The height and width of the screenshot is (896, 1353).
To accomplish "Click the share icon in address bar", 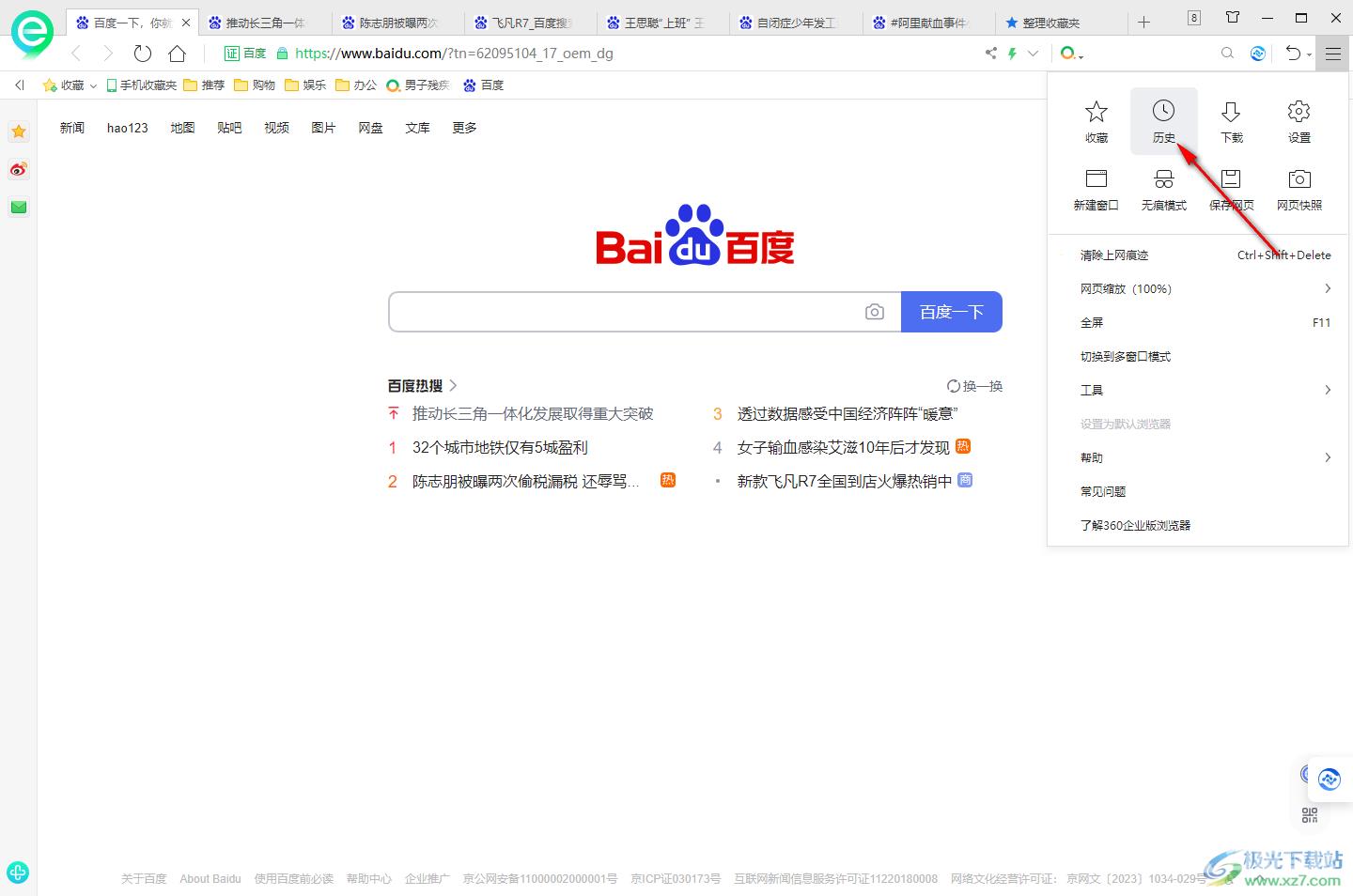I will click(x=990, y=54).
